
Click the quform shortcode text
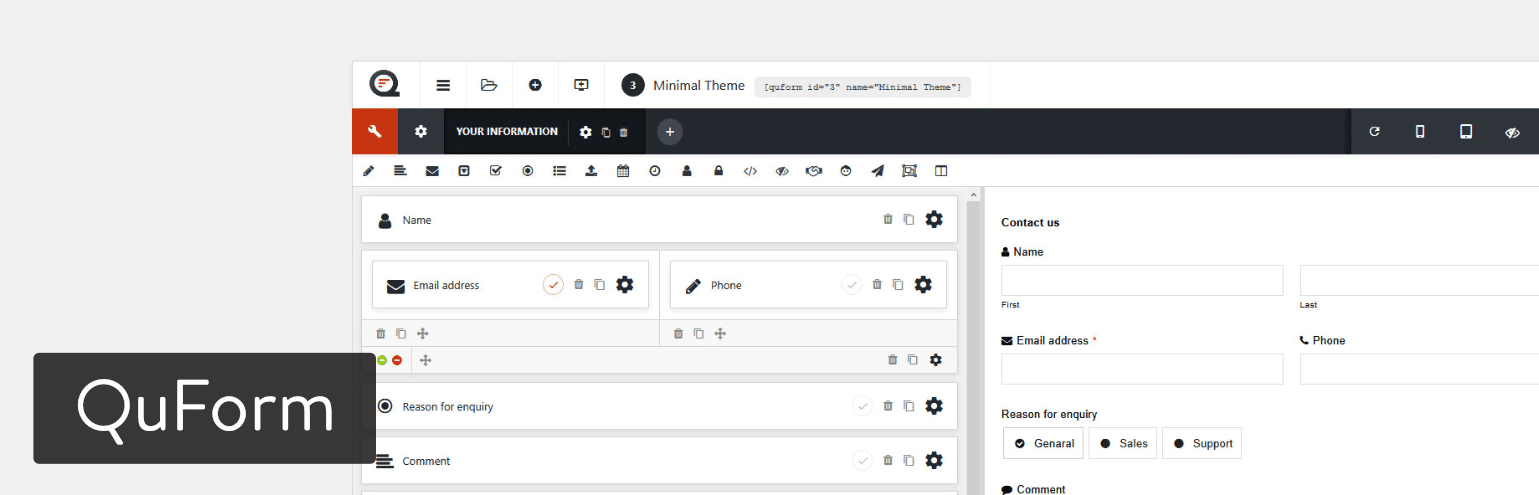(x=861, y=87)
